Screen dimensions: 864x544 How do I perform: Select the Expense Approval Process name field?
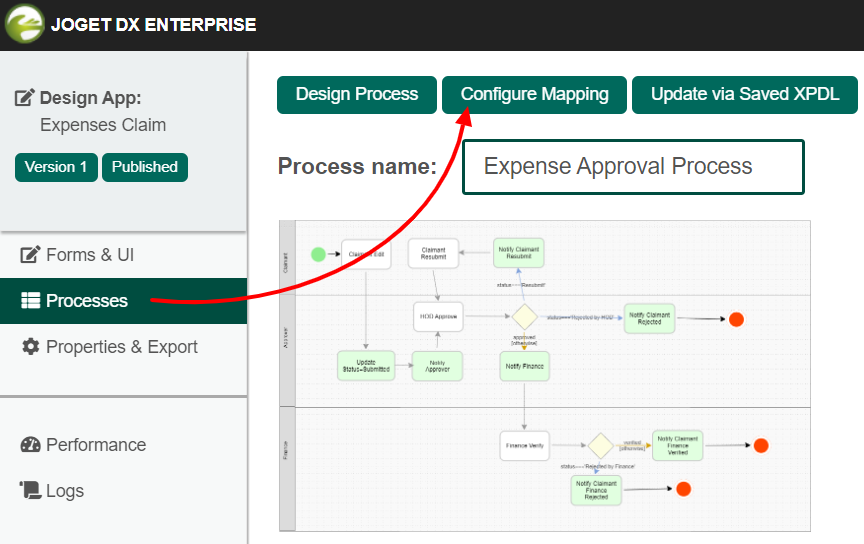(x=633, y=167)
